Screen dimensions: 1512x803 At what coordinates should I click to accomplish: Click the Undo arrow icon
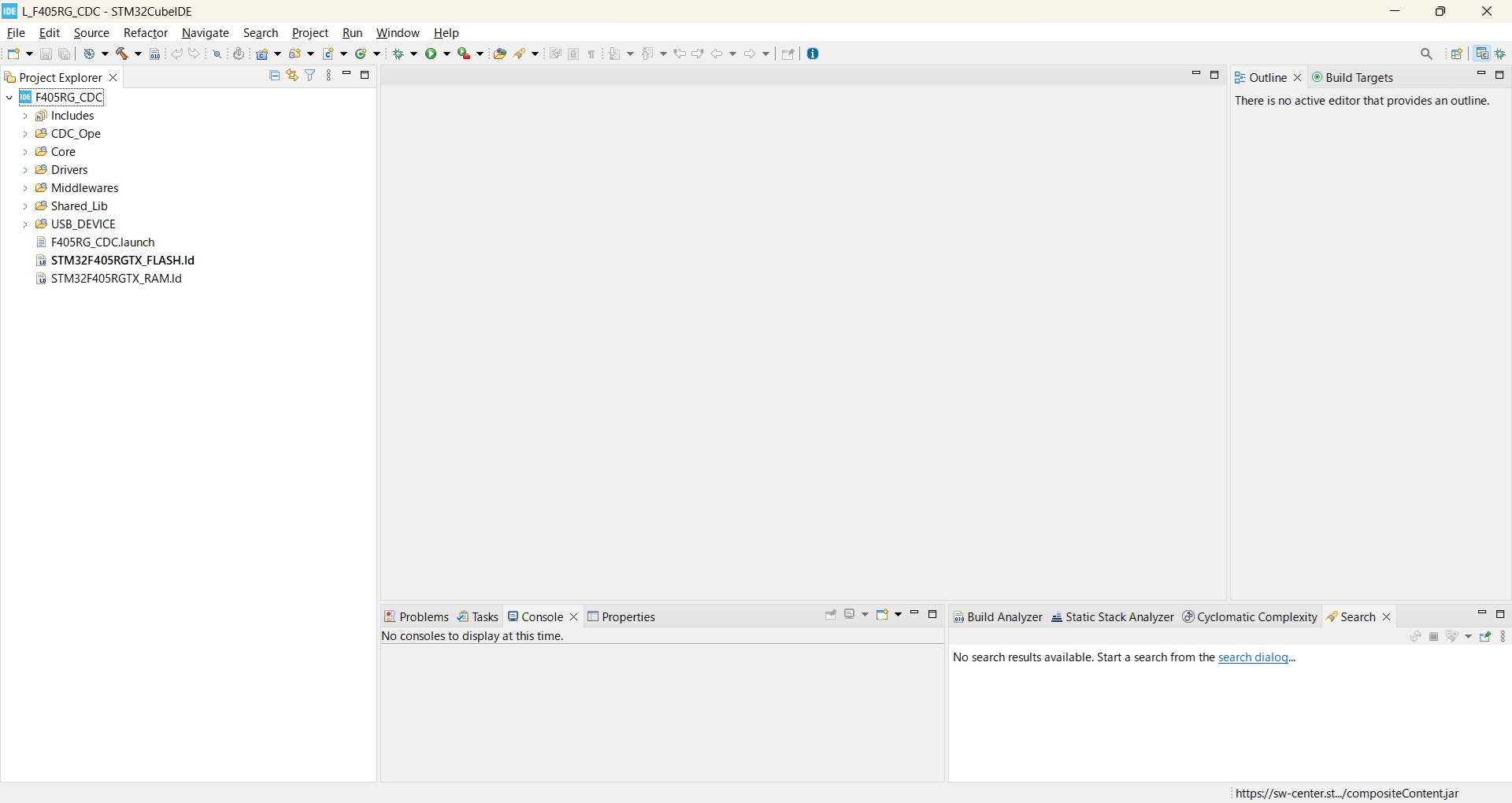point(177,54)
